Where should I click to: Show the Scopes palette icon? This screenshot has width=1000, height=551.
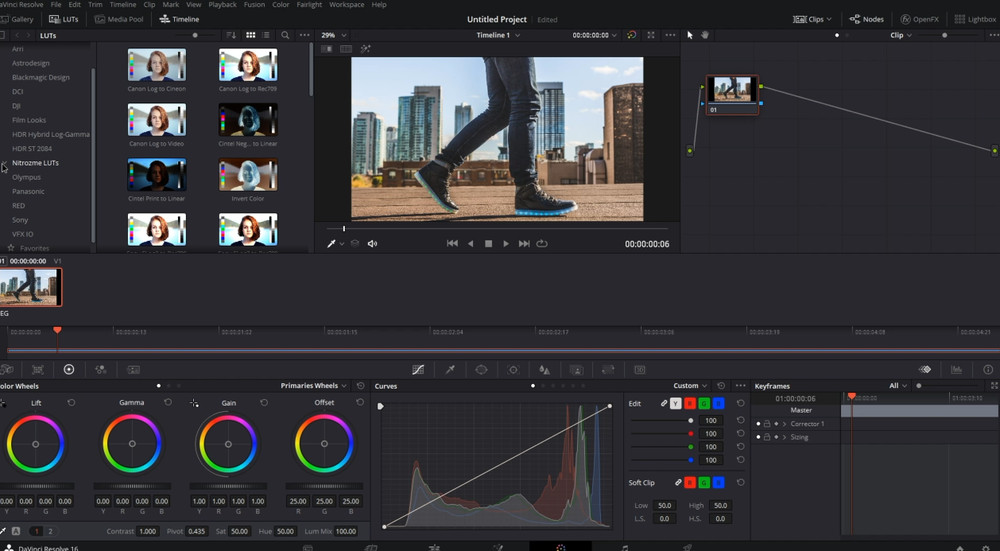click(x=956, y=369)
